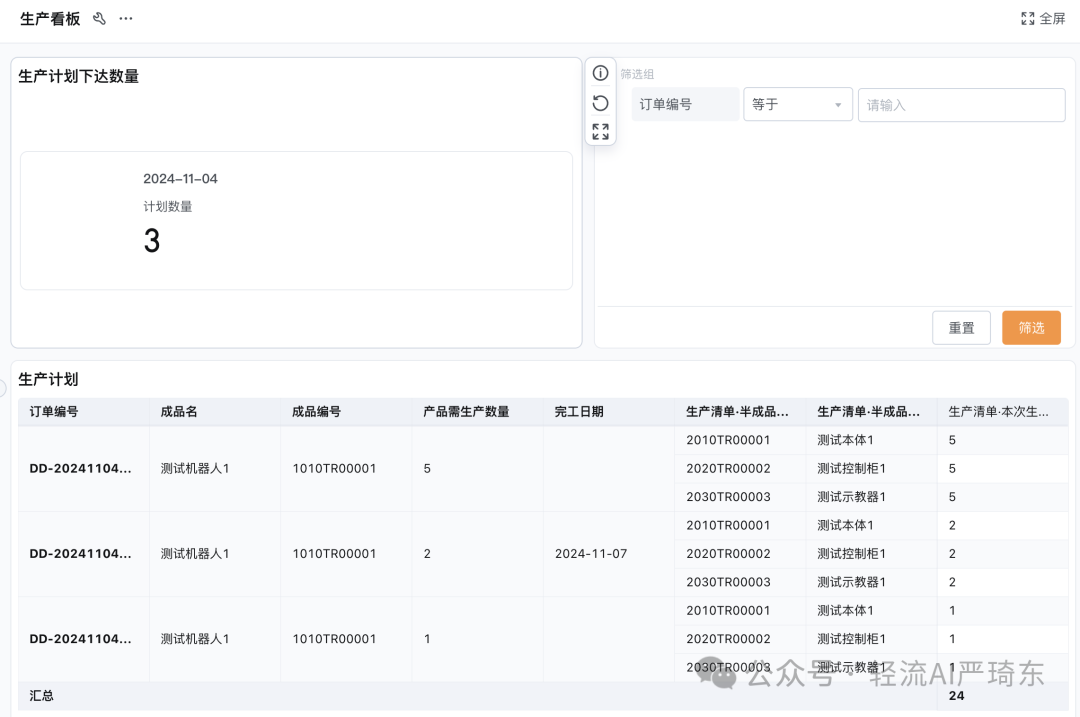Screen dimensions: 1080x717
Task: Click the 生产计划下达数量 panel title
Action: (79, 76)
